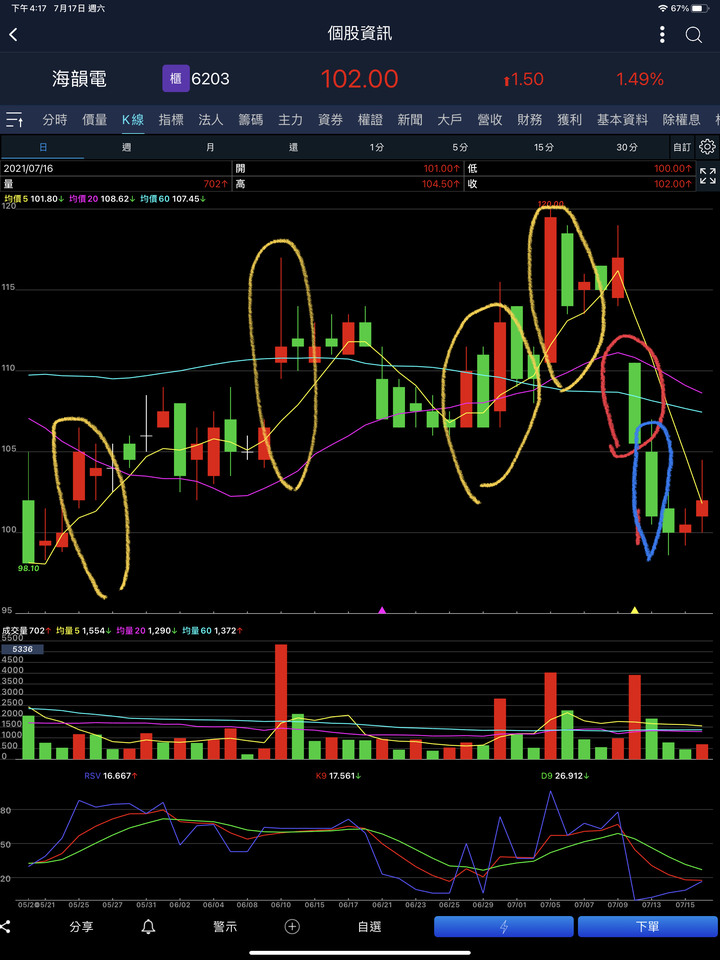The width and height of the screenshot is (720, 960).
Task: Tap the bell alert icon
Action: 148,927
